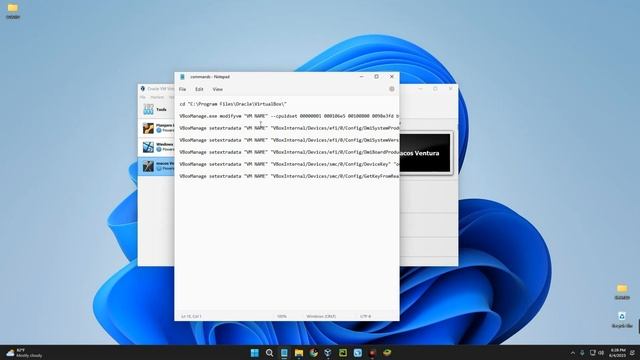Click the VBoxManage modifyvm cpuidset line
This screenshot has height=360, width=640.
[x=289, y=116]
